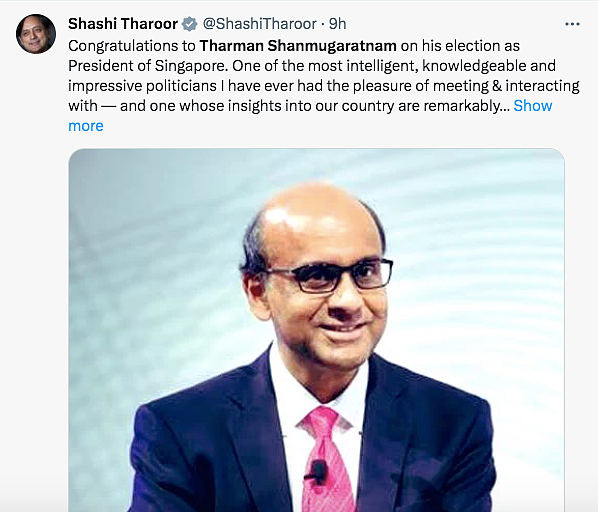Open Shashi Tharoor's round profile avatar
This screenshot has height=512, width=598.
[36, 34]
